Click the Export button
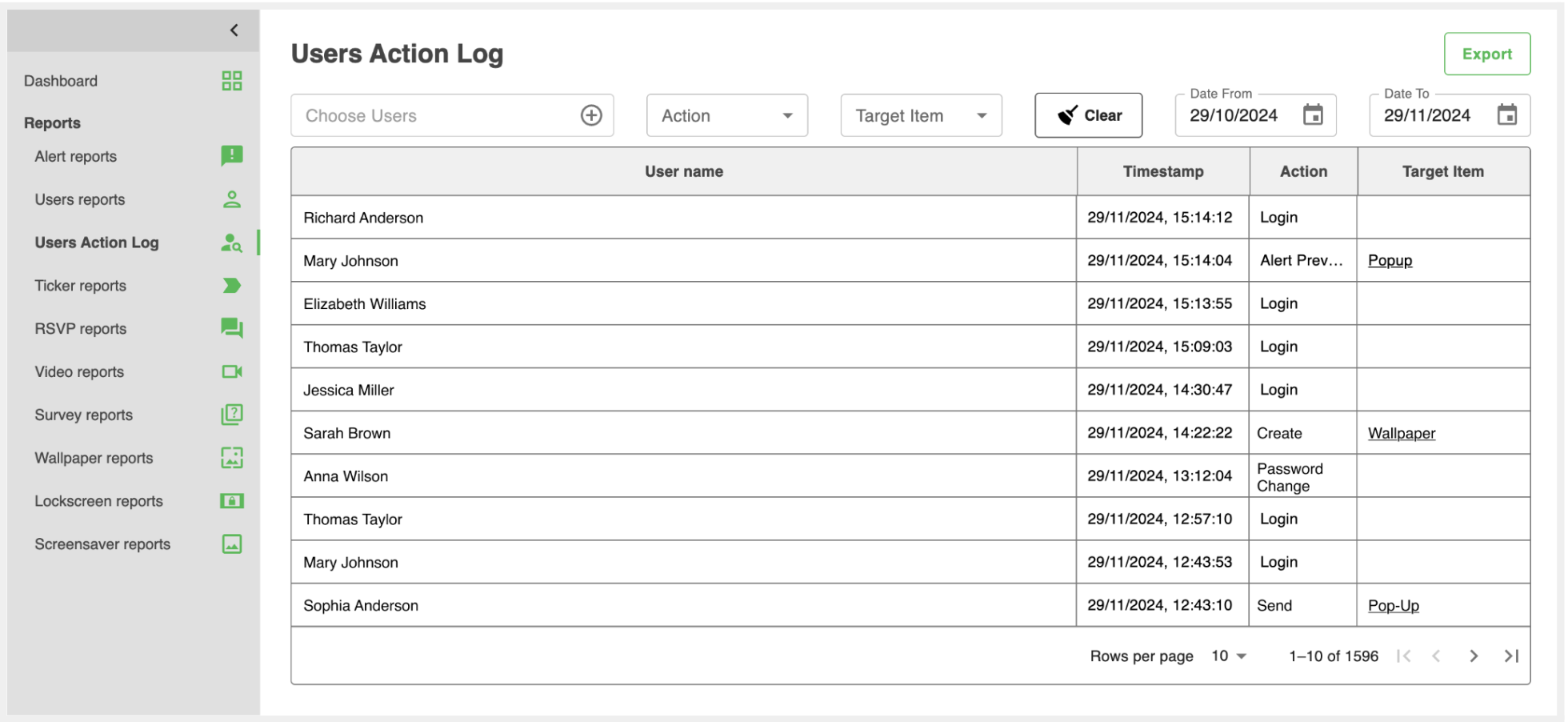Image resolution: width=1568 pixels, height=722 pixels. point(1486,54)
